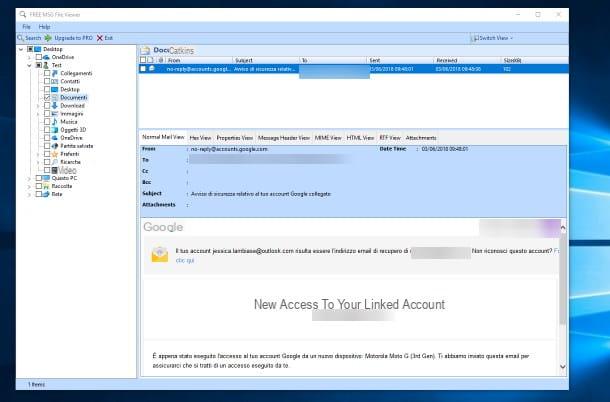Check the Collegamenti folder checkbox
The image size is (610, 402).
click(x=47, y=73)
